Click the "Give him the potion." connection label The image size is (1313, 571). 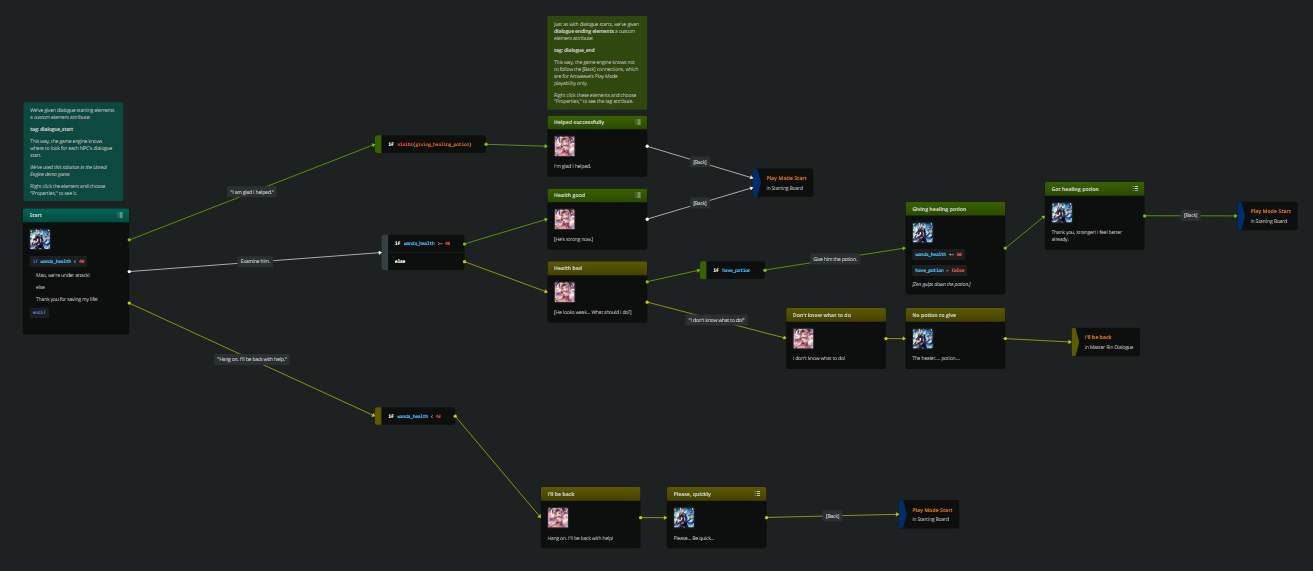(835, 259)
